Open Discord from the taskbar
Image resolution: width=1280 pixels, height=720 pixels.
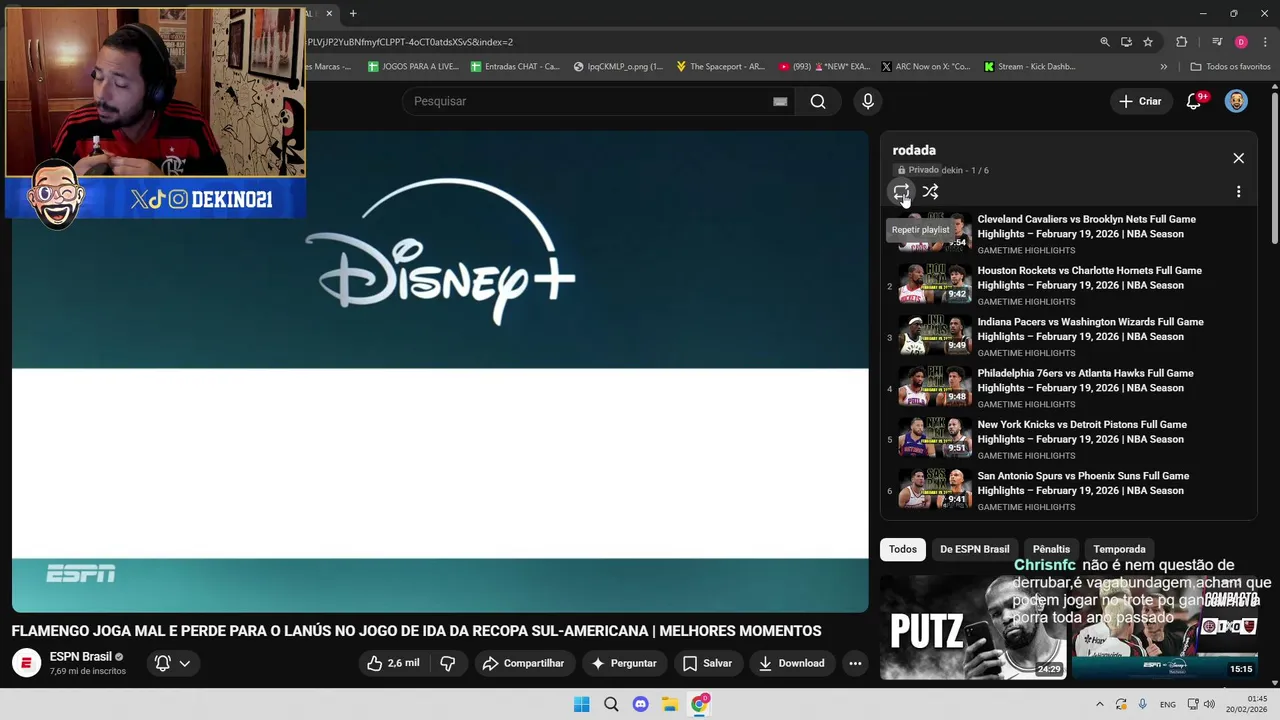point(640,704)
